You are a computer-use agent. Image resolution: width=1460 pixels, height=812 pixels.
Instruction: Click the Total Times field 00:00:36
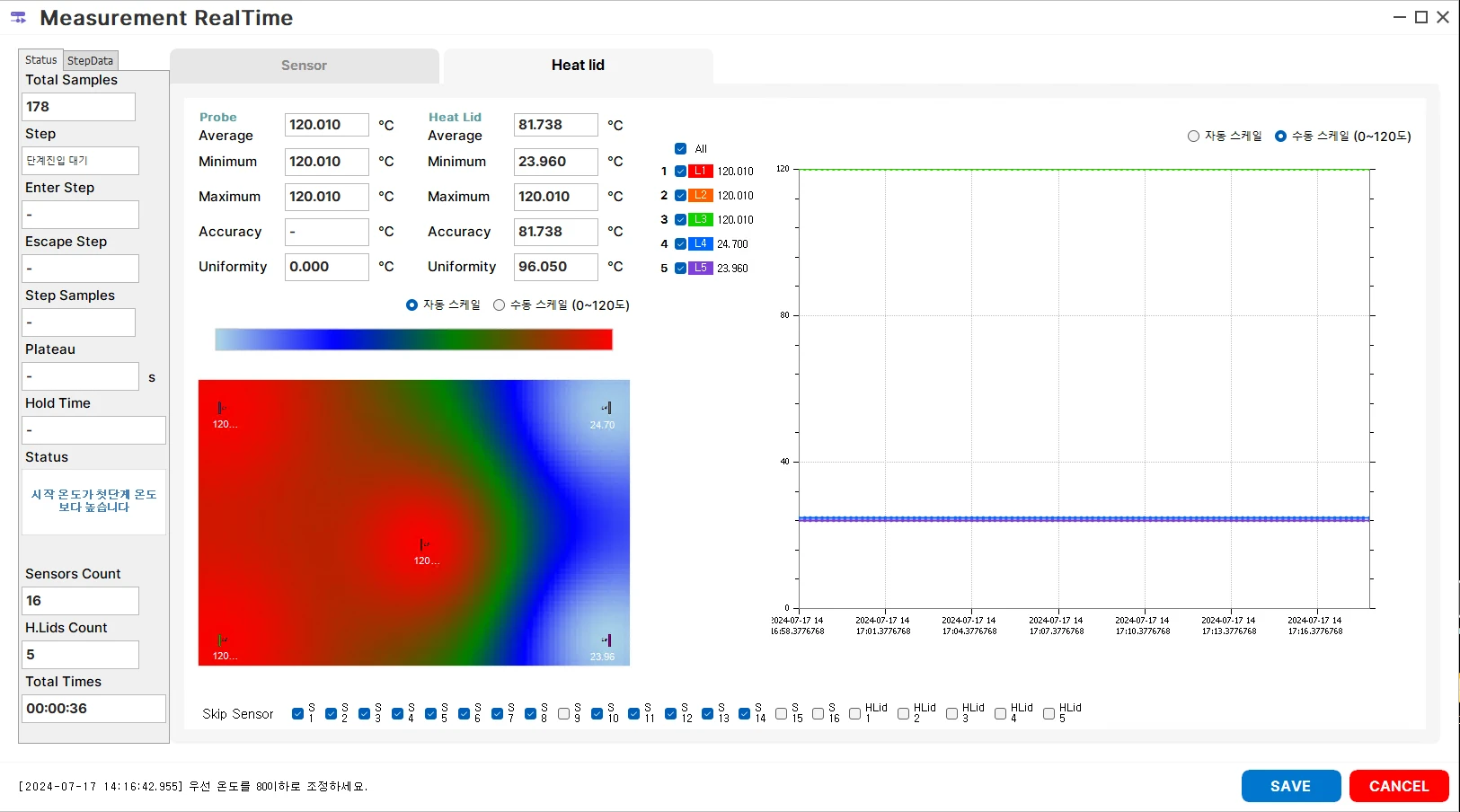(x=93, y=709)
